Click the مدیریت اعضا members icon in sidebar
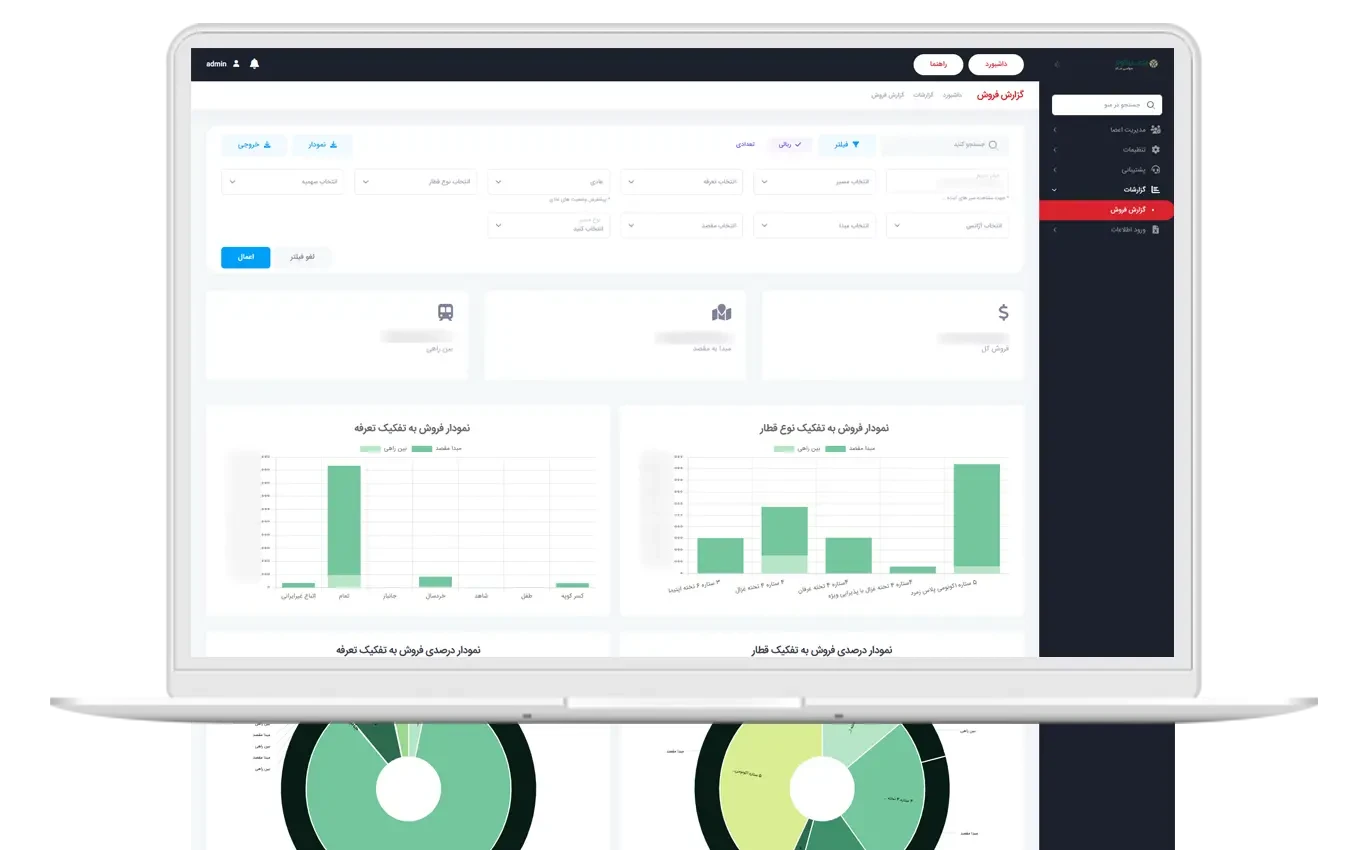 1155,130
